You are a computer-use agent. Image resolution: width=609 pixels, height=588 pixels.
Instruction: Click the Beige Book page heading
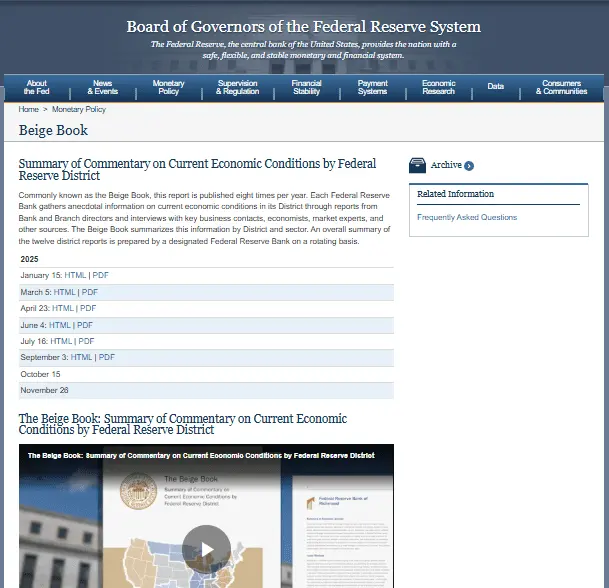(x=53, y=130)
